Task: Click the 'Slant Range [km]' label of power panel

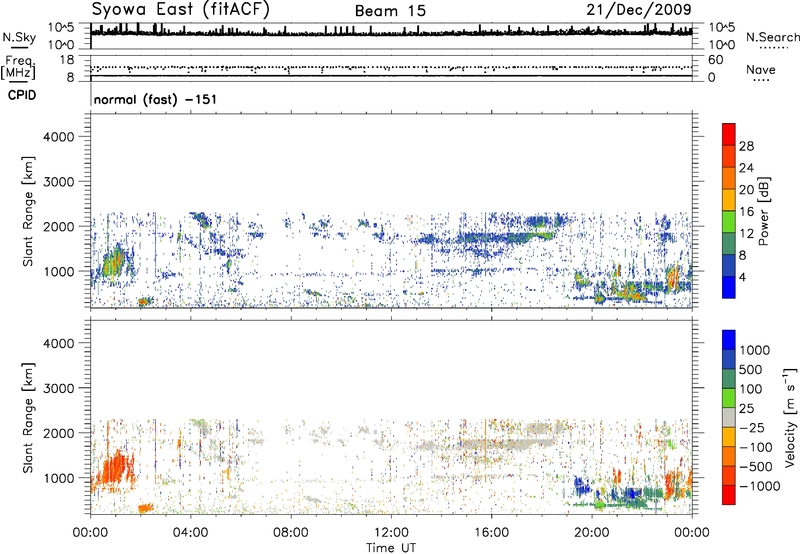Action: coord(28,211)
